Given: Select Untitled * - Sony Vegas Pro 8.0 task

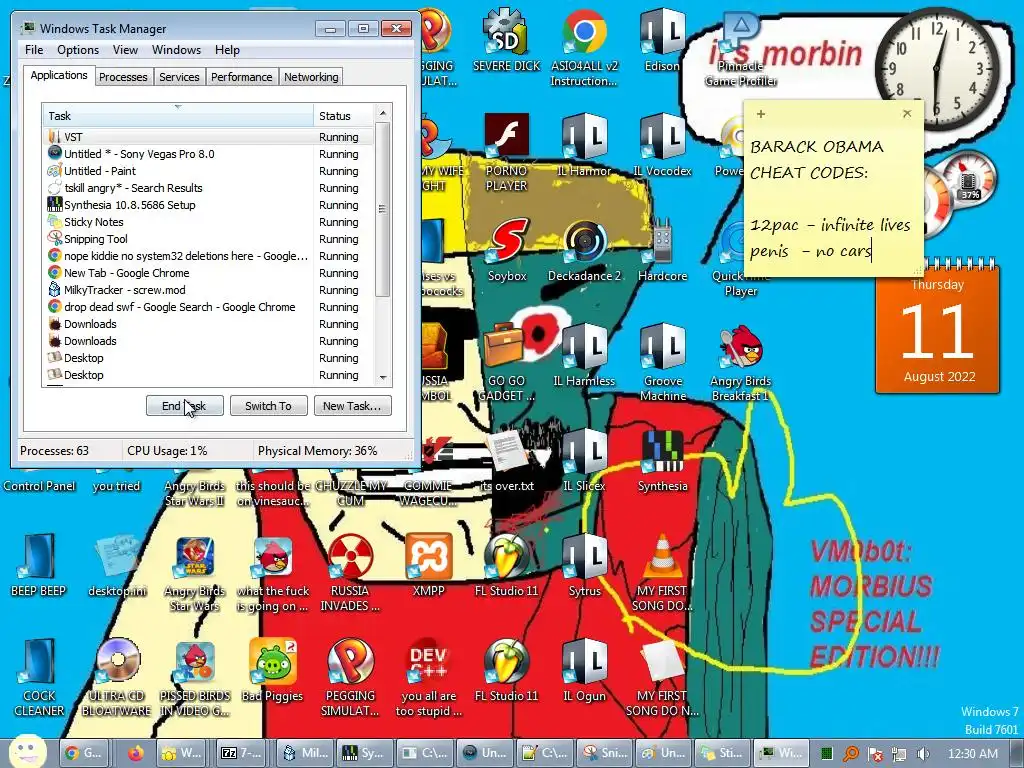Looking at the screenshot, I should coord(210,154).
